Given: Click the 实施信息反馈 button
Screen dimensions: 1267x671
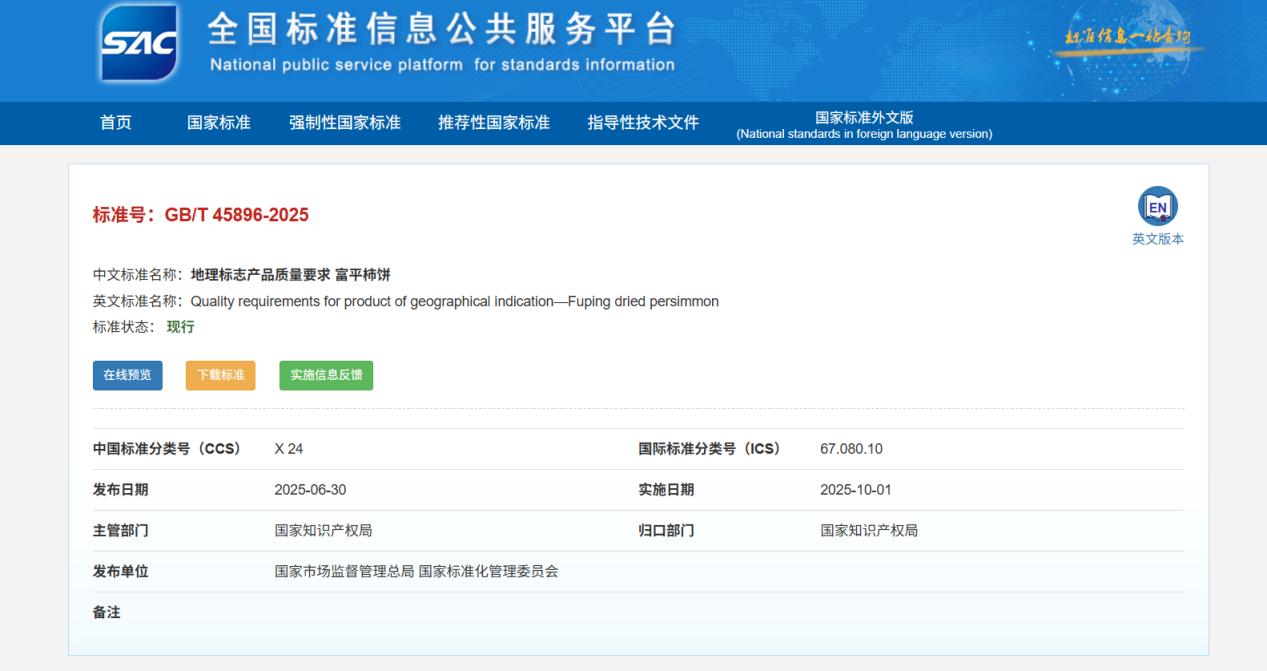Looking at the screenshot, I should click(x=326, y=375).
